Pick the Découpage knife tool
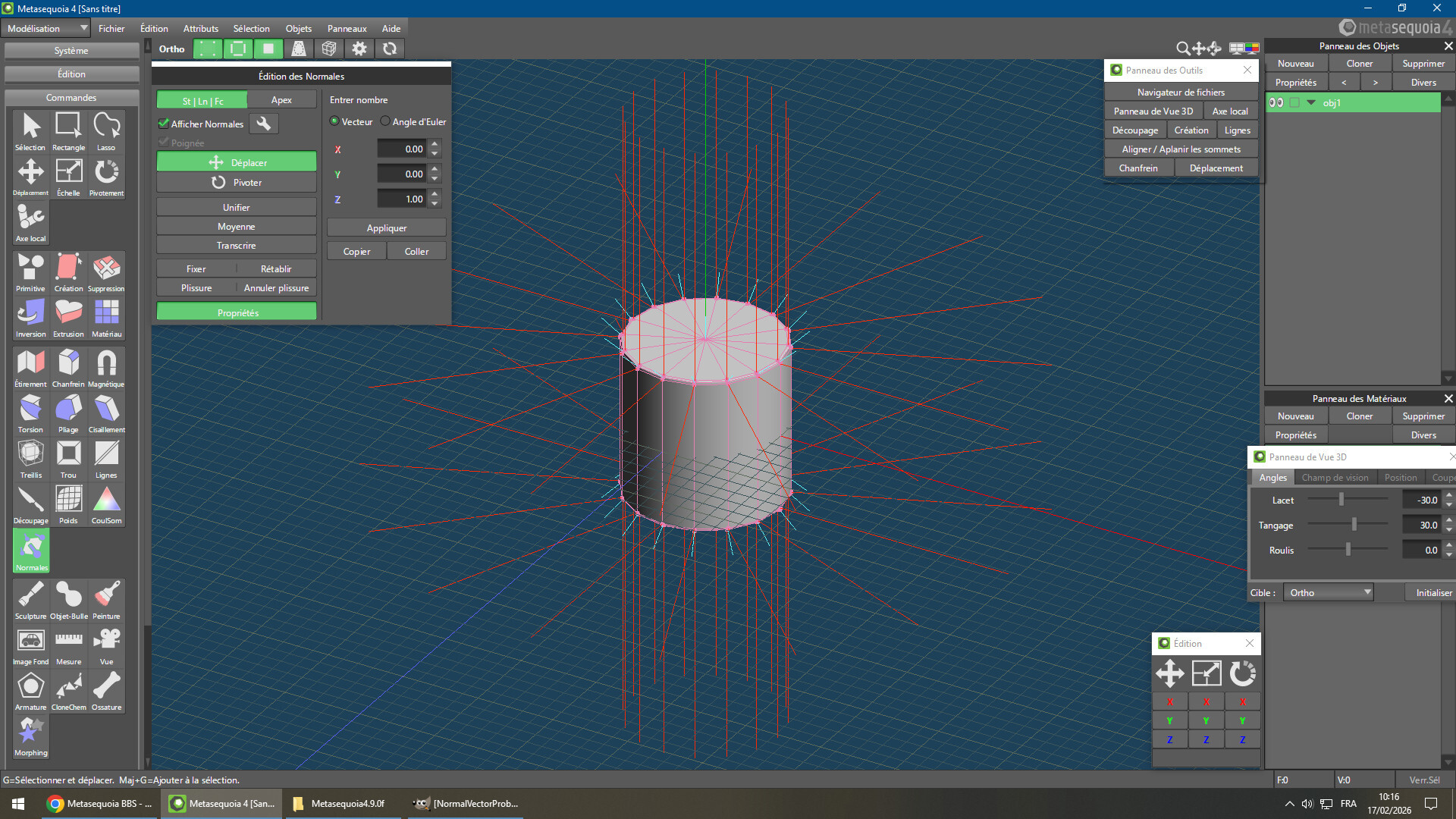The width and height of the screenshot is (1456, 819). 30,504
